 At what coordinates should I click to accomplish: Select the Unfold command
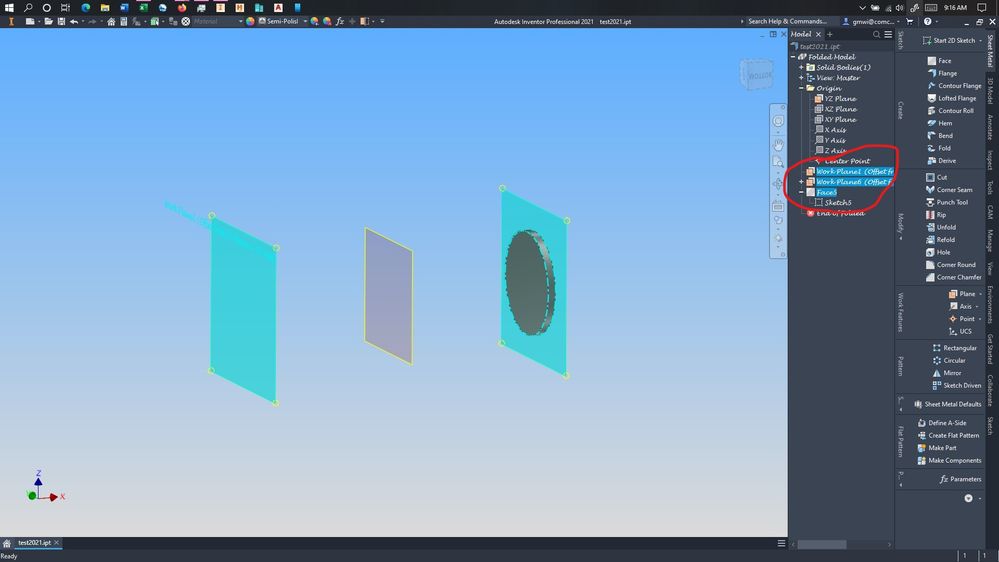tap(940, 227)
